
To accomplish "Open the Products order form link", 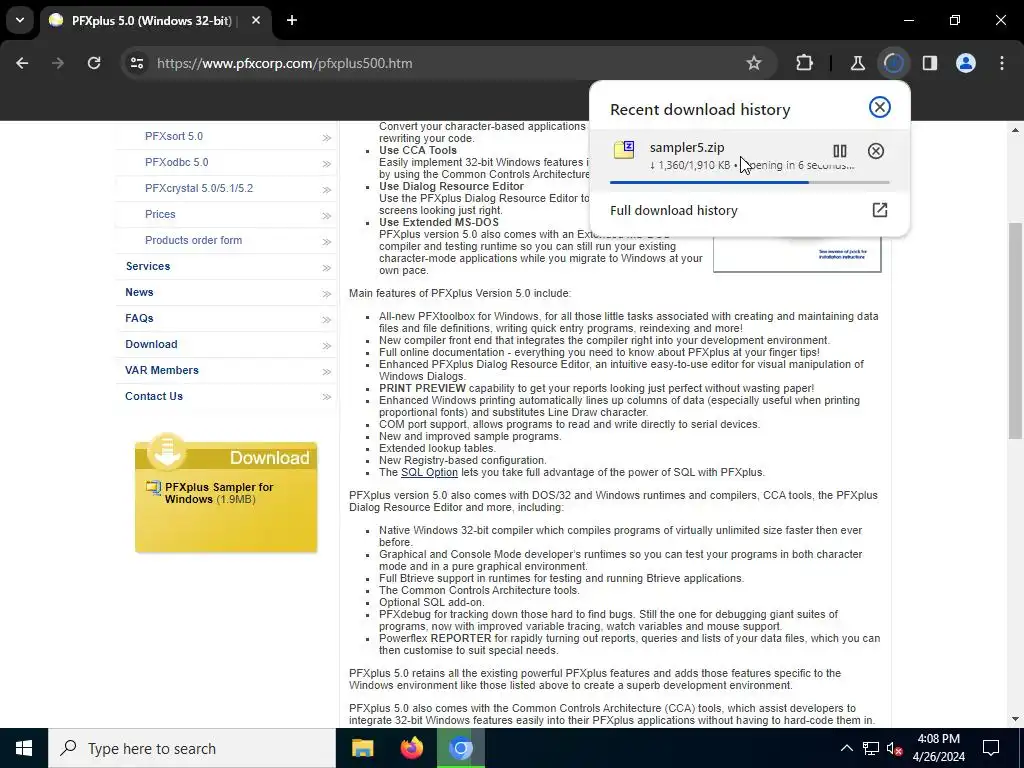I will click(193, 240).
